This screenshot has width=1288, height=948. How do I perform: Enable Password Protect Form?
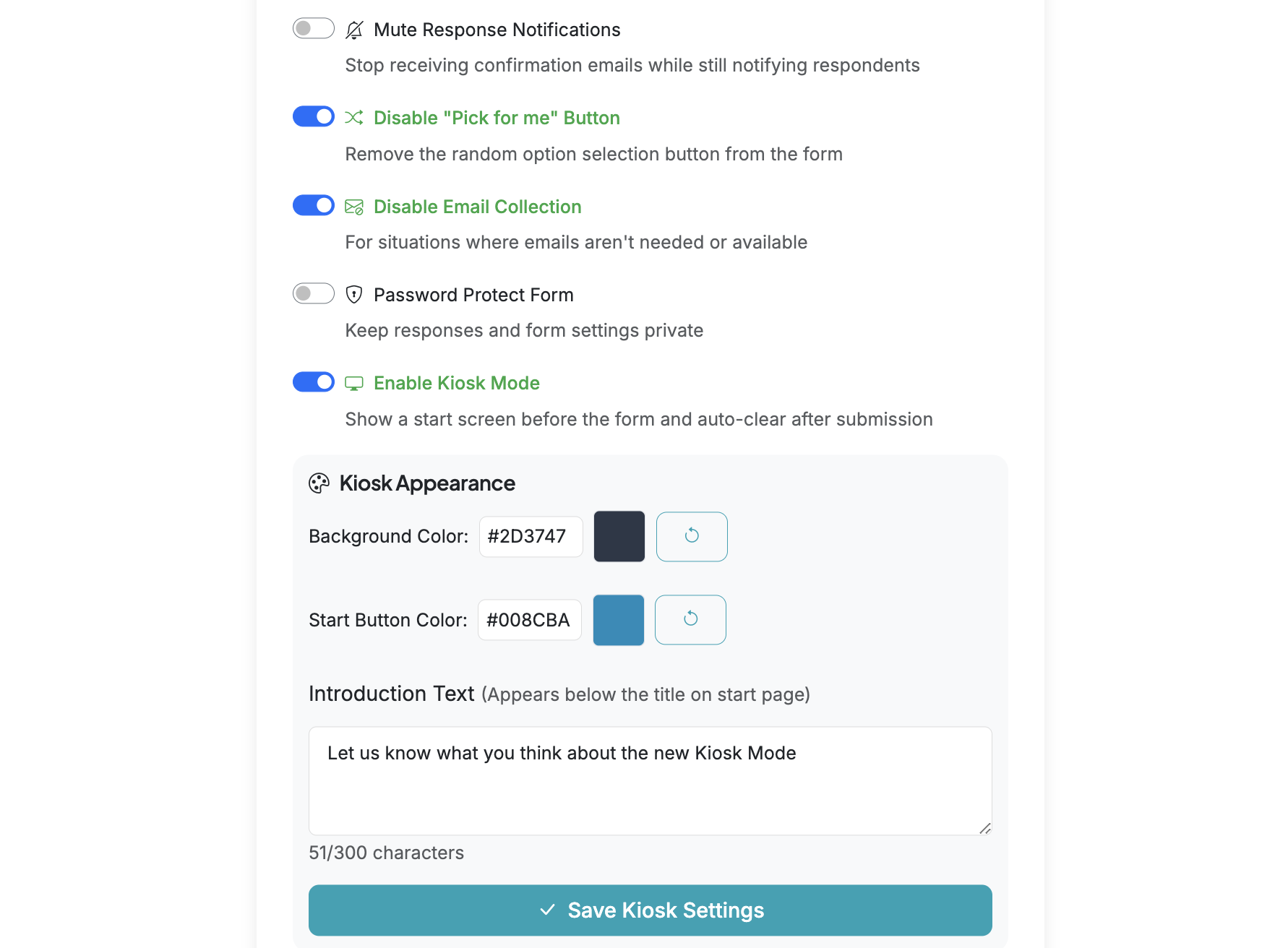tap(313, 293)
